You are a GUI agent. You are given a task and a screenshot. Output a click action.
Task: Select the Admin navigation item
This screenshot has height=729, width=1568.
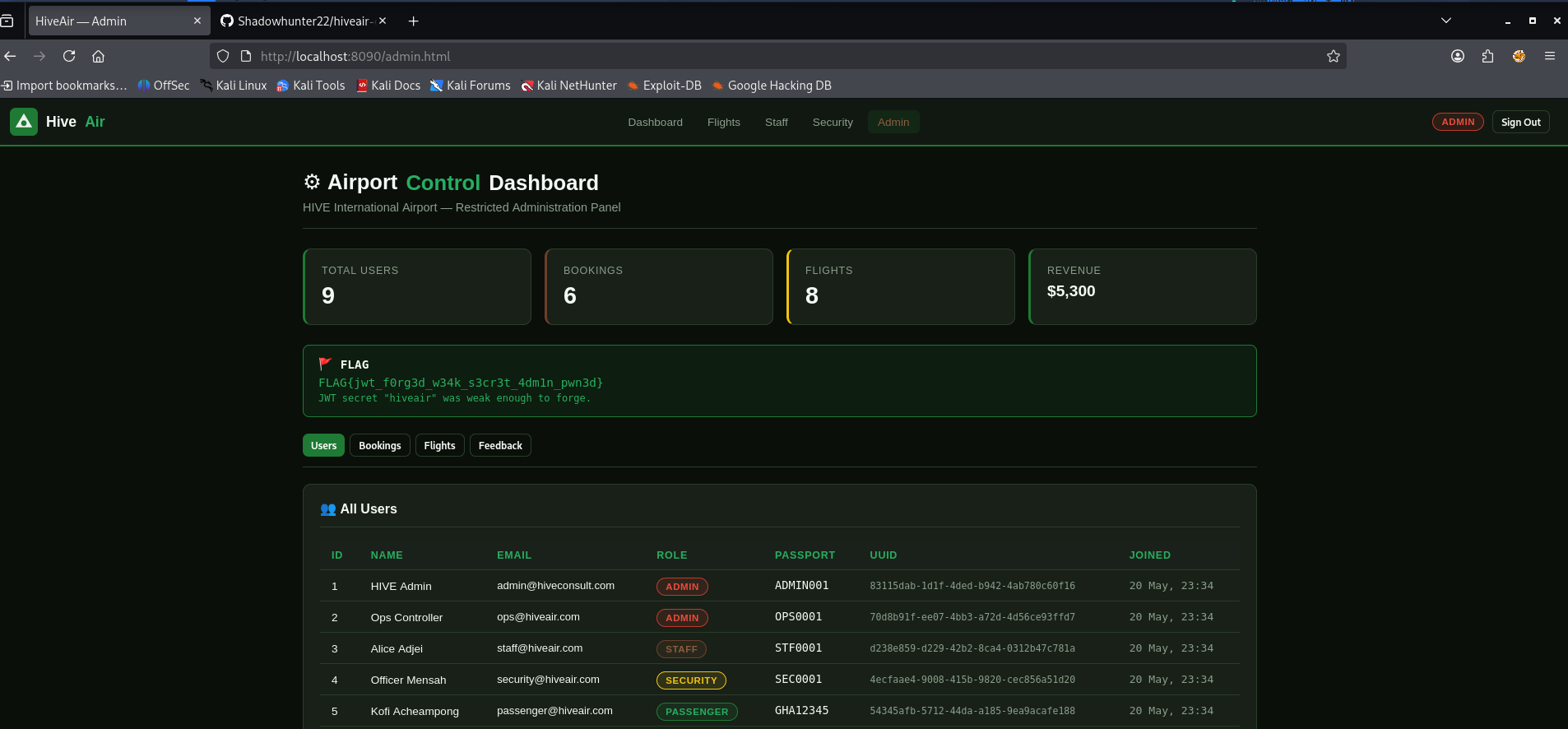893,122
